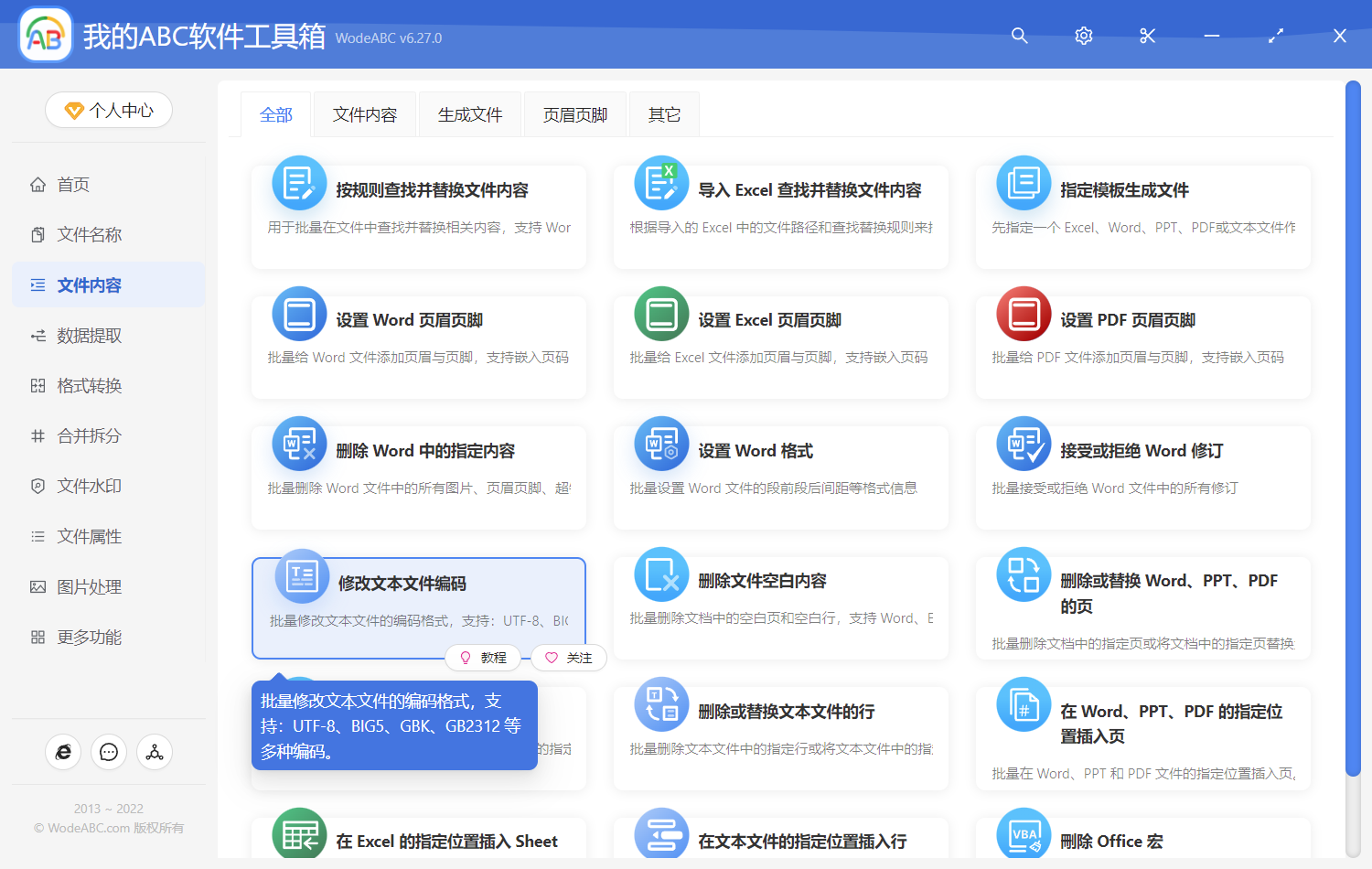Click the 关注 follow button
The image size is (1372, 869).
[x=568, y=658]
